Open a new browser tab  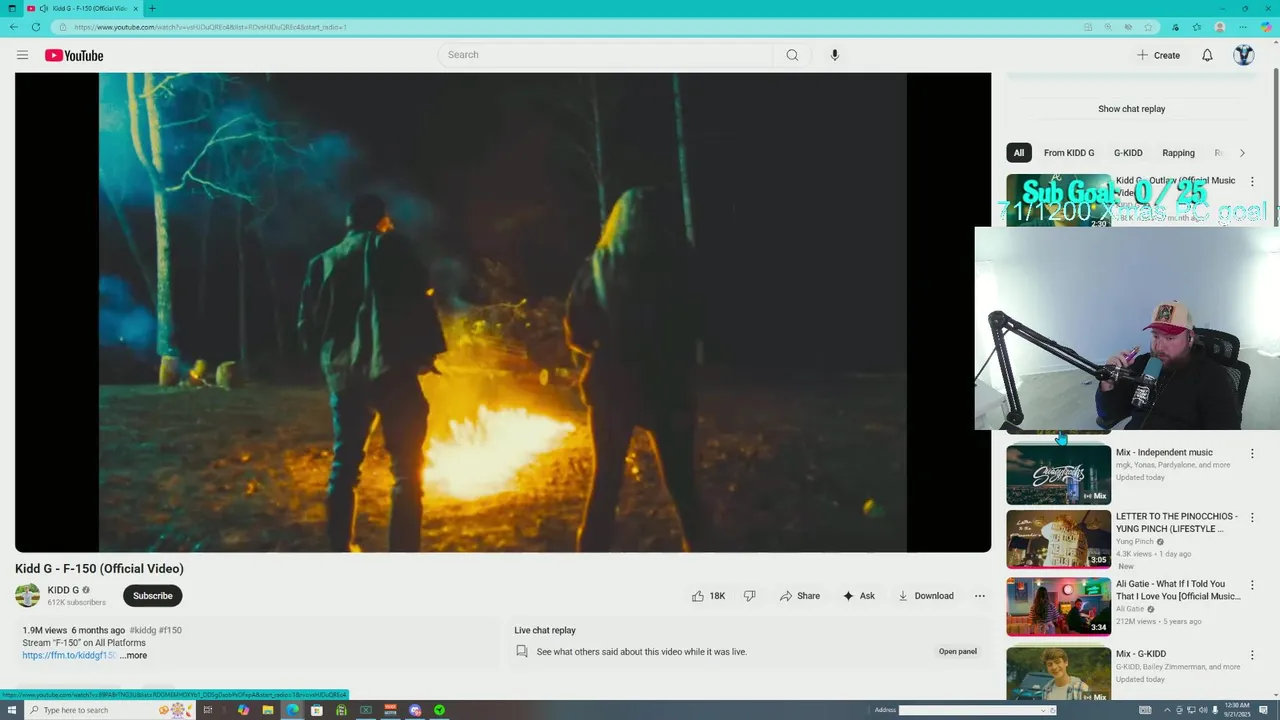coord(152,8)
